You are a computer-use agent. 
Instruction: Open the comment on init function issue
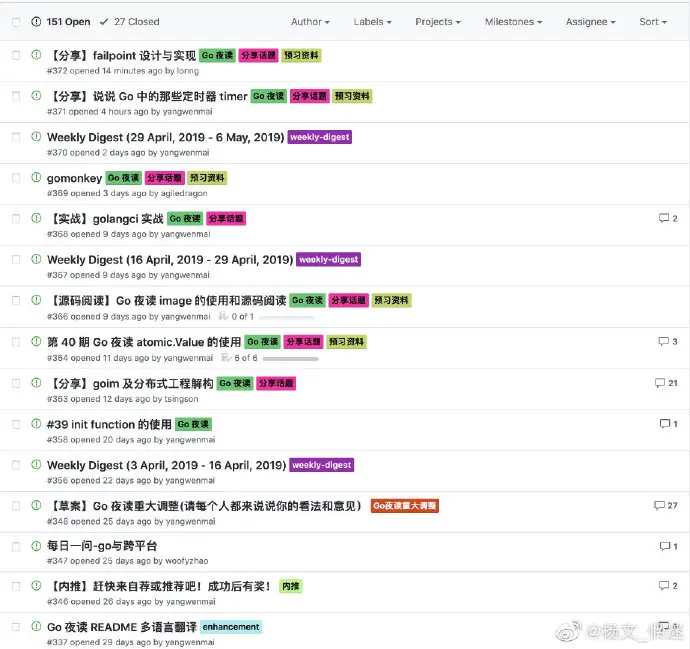(x=668, y=424)
